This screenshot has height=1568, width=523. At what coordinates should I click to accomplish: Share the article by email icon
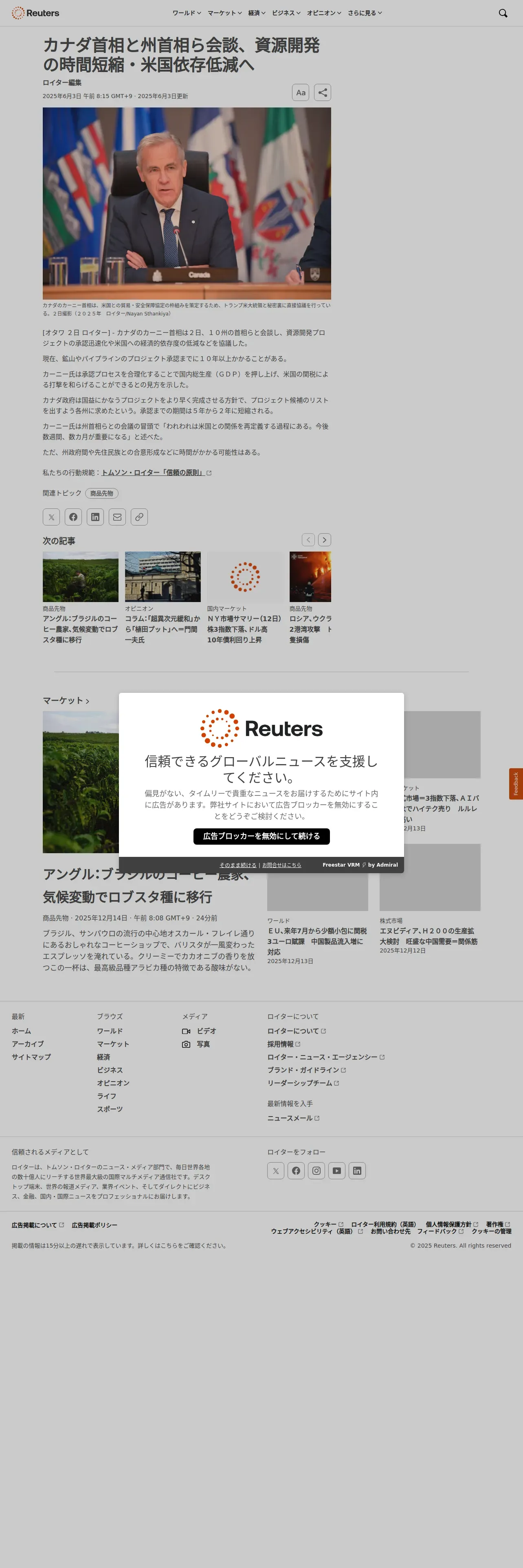pos(117,517)
